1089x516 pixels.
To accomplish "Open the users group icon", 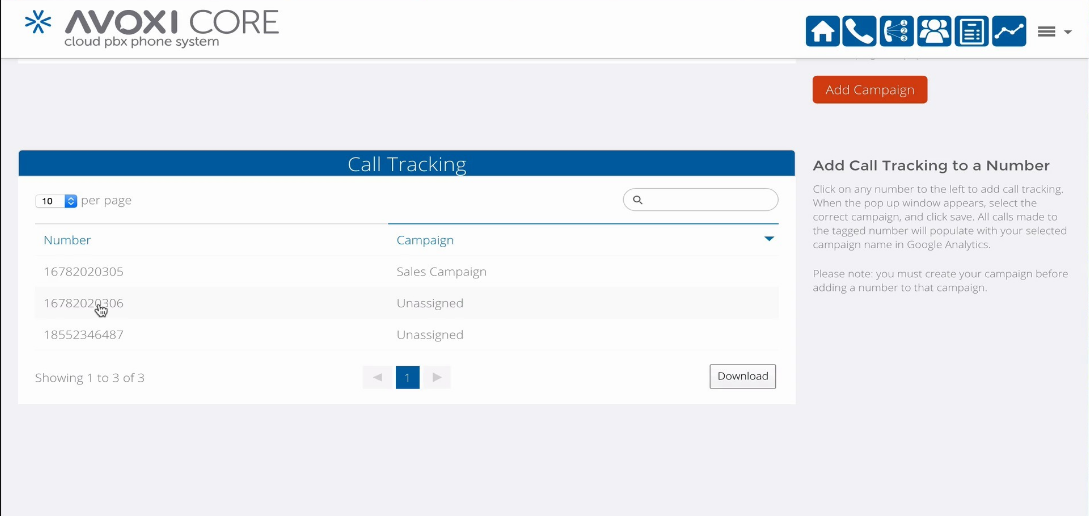I will [934, 31].
